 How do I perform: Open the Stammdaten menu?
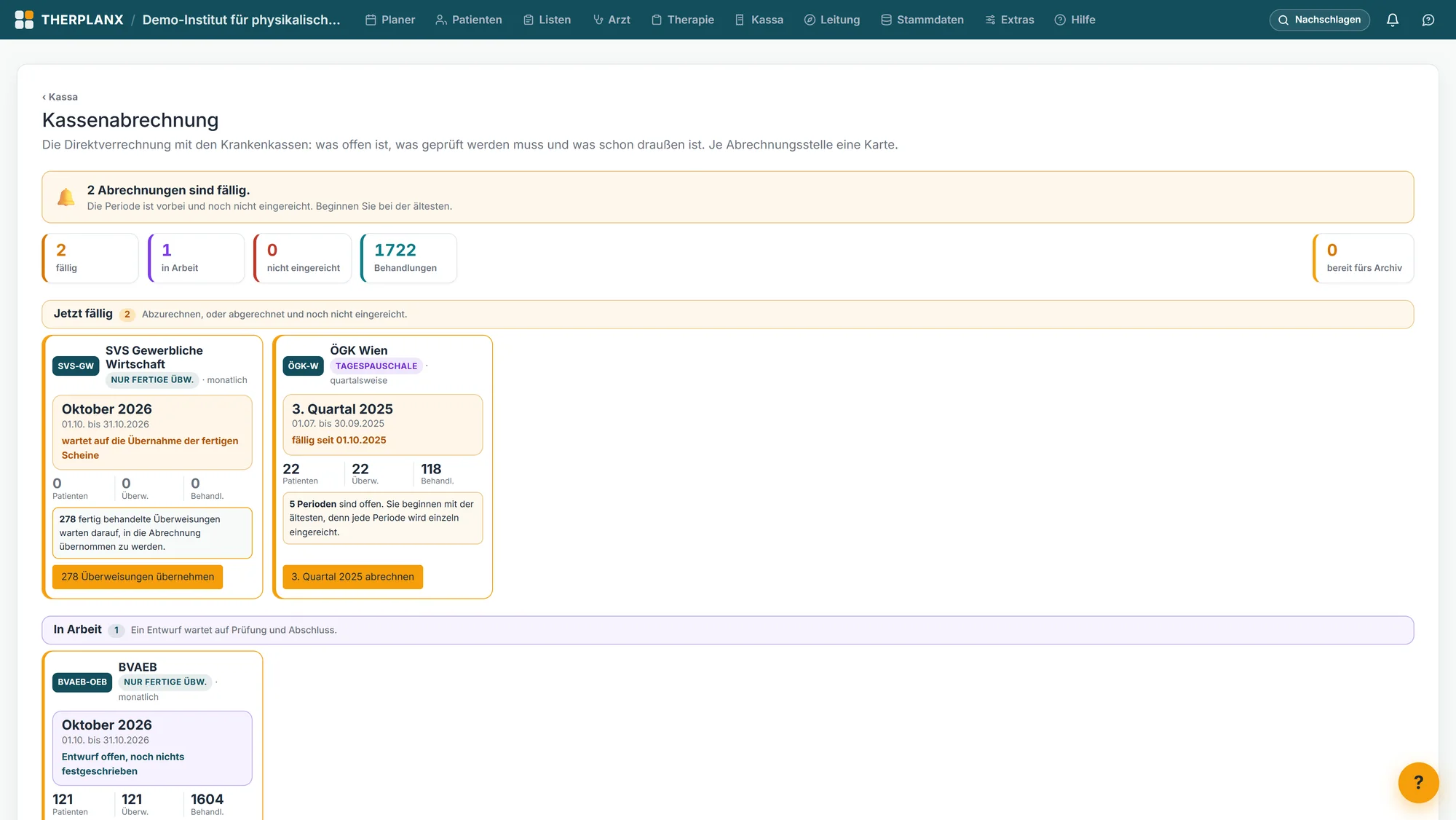coord(922,20)
